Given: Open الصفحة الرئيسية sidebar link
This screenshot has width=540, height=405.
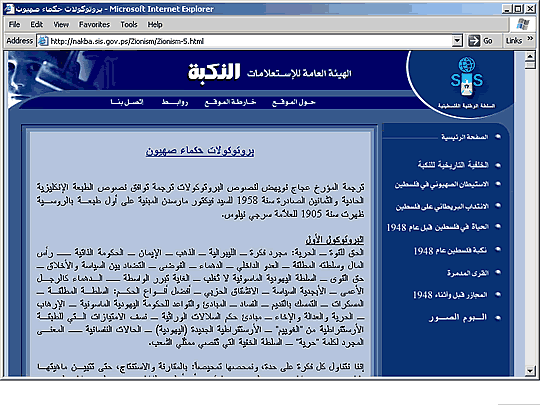Looking at the screenshot, I should click(465, 137).
